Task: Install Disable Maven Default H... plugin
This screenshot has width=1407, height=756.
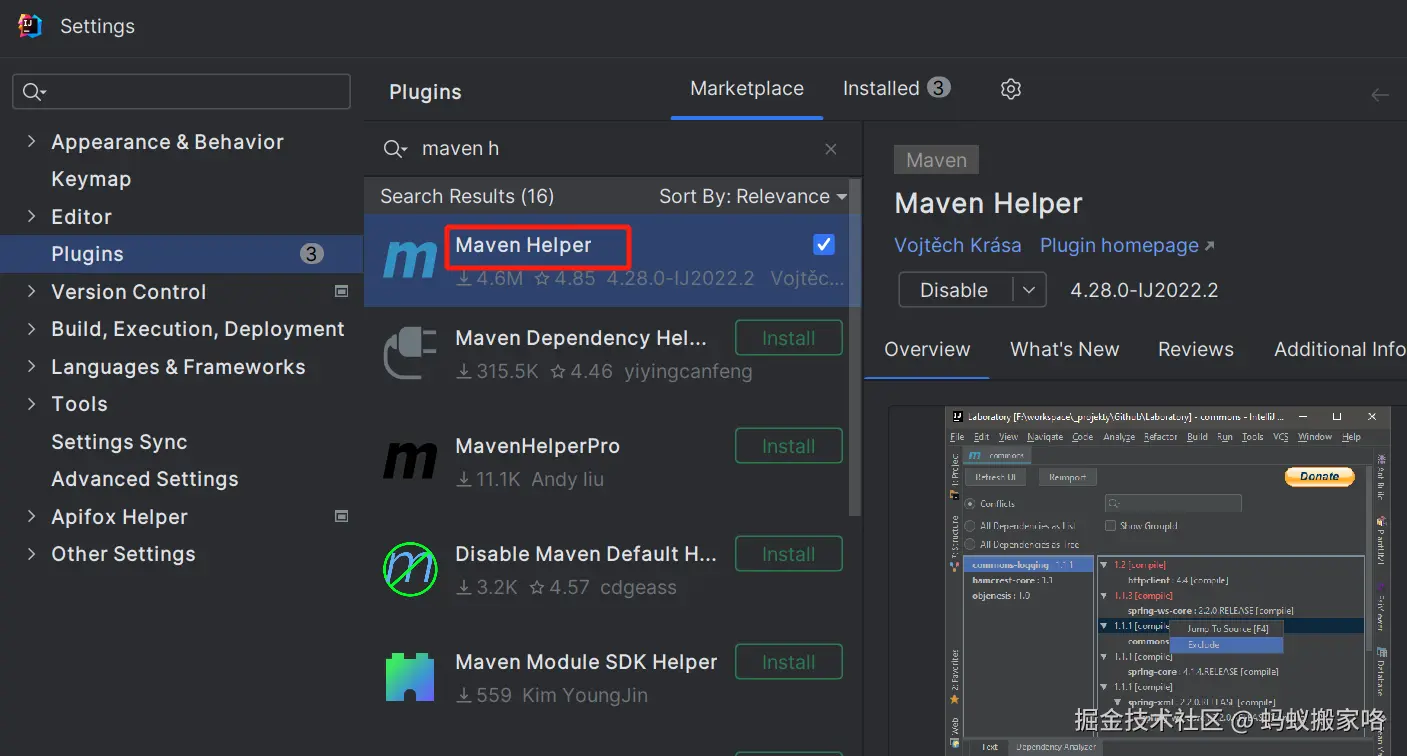Action: tap(789, 554)
